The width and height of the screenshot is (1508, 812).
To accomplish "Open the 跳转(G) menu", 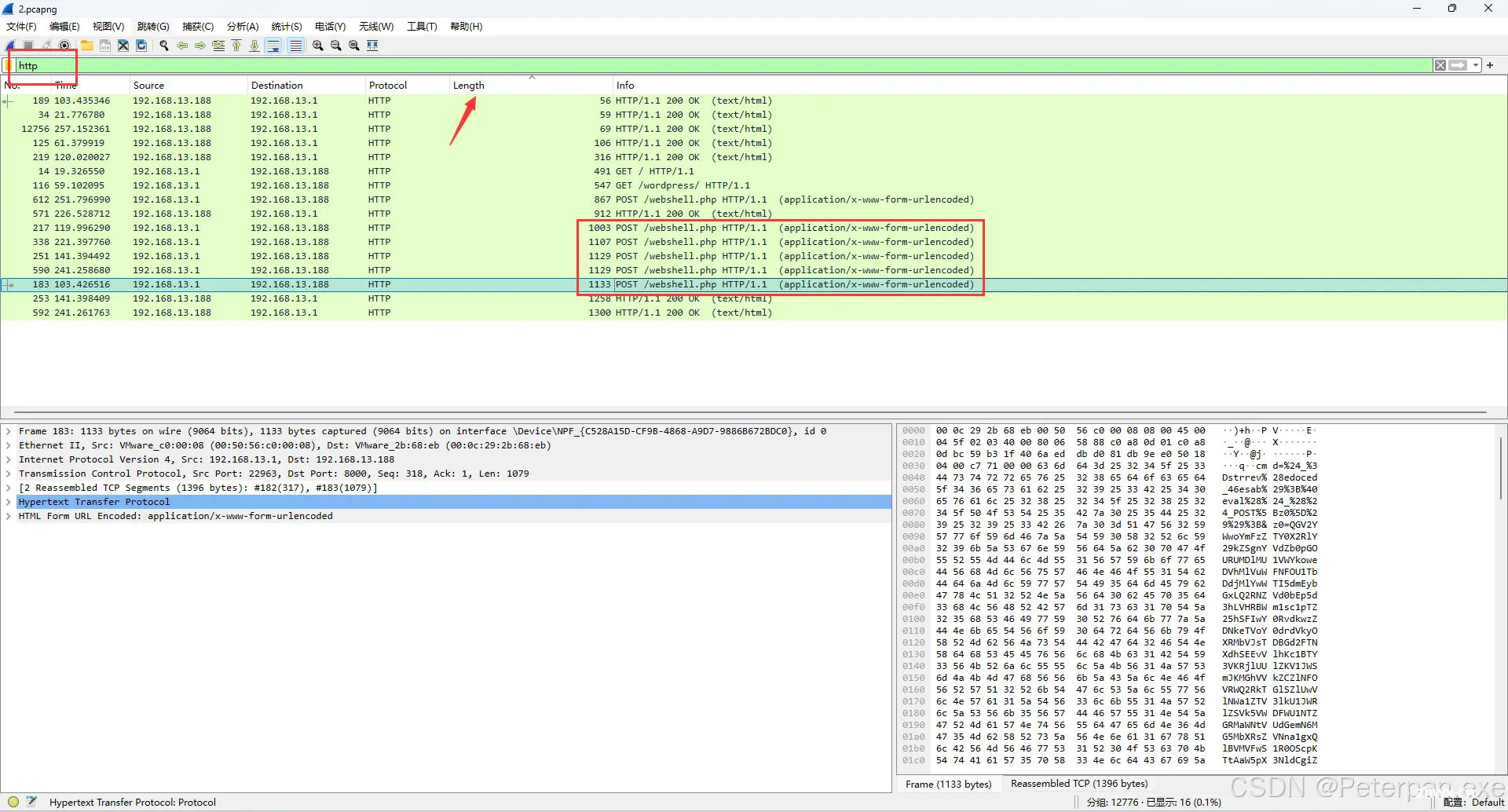I will (153, 27).
